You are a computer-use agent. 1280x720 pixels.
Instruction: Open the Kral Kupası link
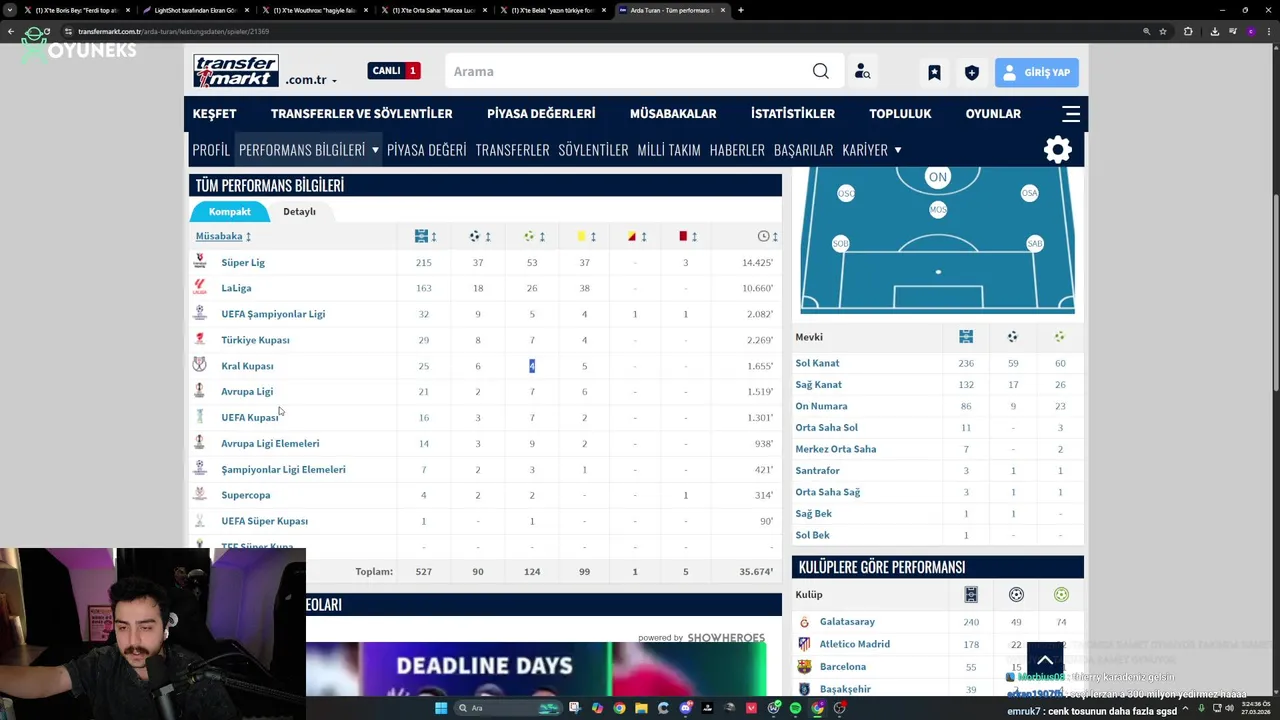tap(247, 366)
